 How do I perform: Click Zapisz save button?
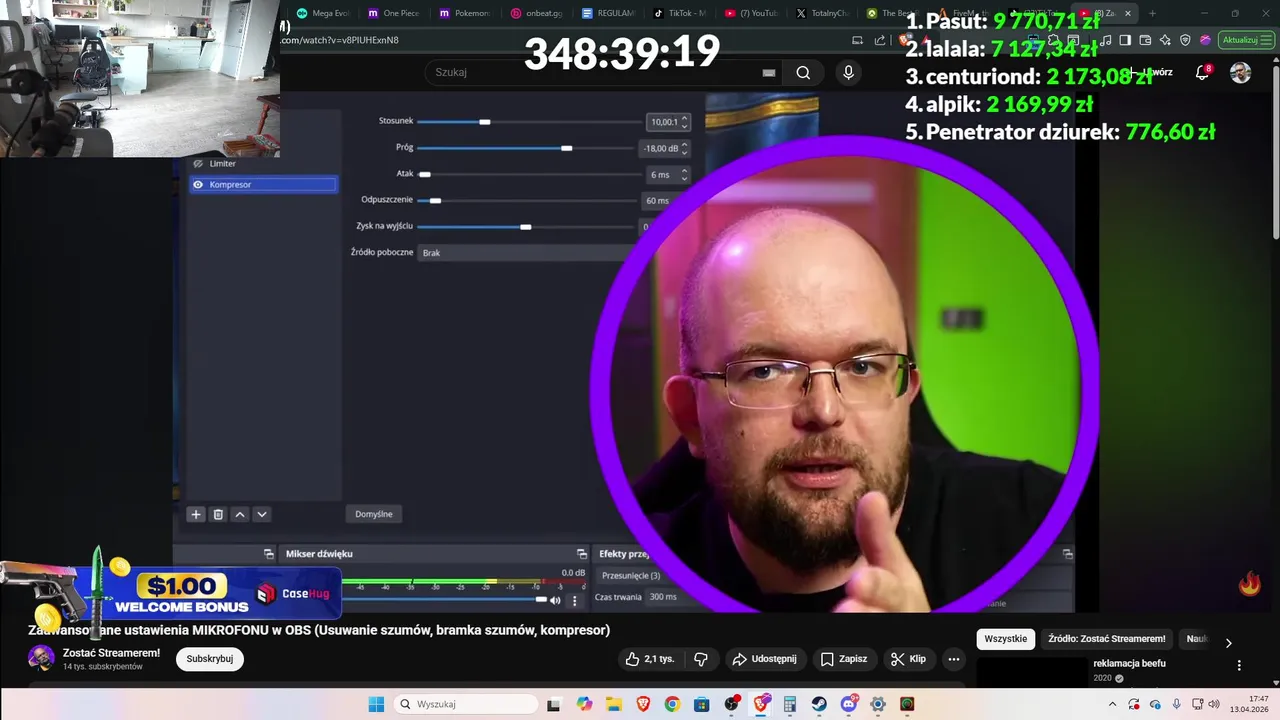point(843,659)
